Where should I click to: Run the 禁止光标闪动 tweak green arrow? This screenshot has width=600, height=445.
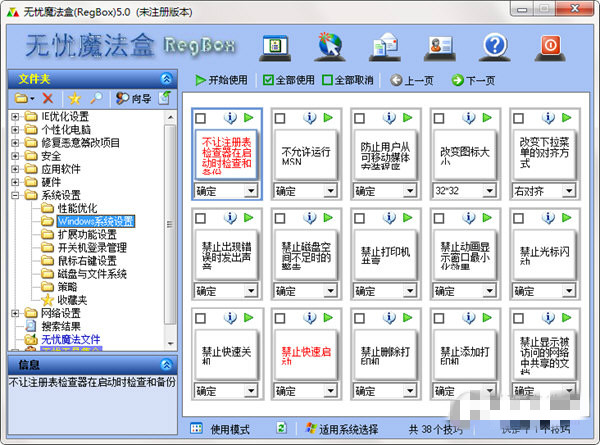click(566, 218)
